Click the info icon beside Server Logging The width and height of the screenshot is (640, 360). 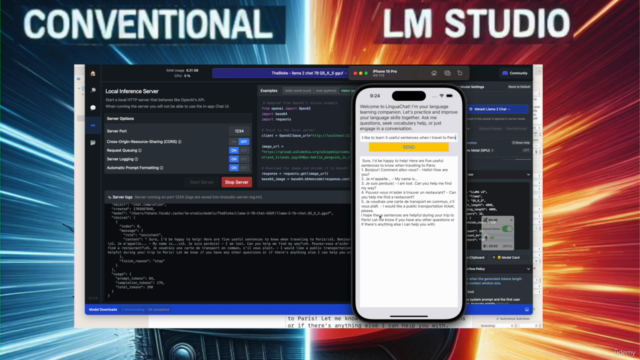coord(136,159)
